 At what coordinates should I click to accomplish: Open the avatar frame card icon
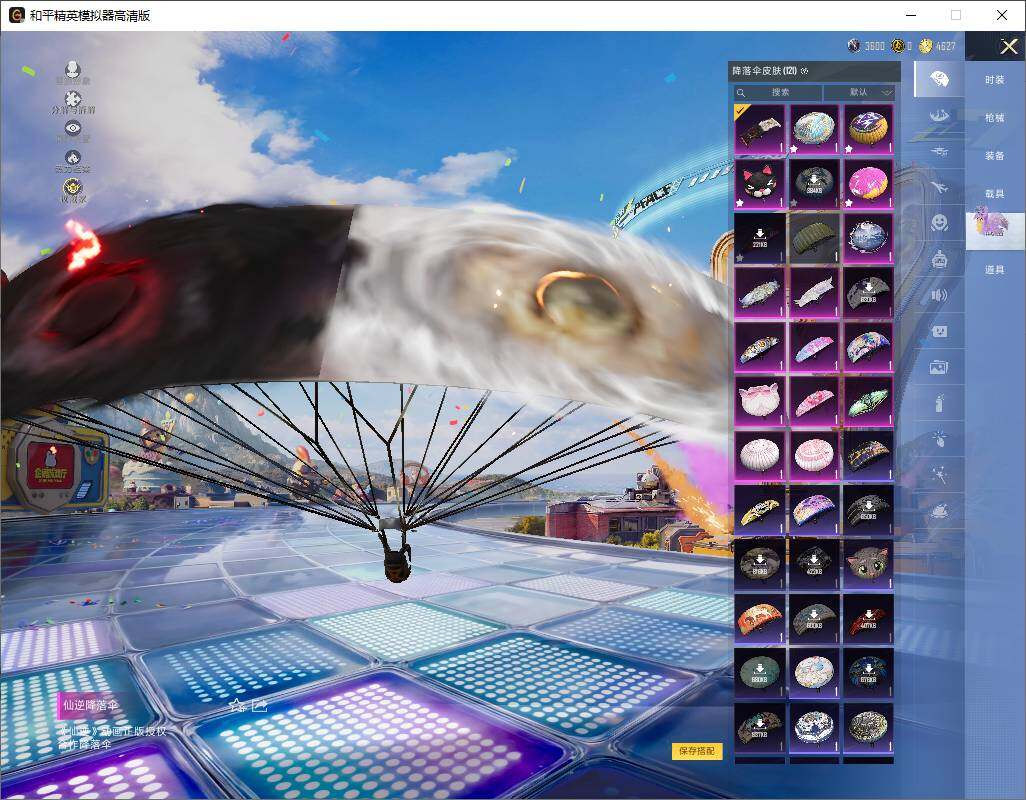point(939,332)
